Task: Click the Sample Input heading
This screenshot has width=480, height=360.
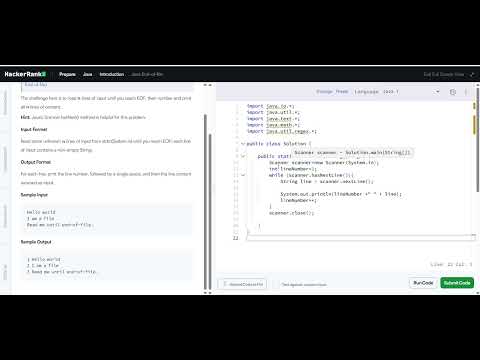Action: (34, 195)
